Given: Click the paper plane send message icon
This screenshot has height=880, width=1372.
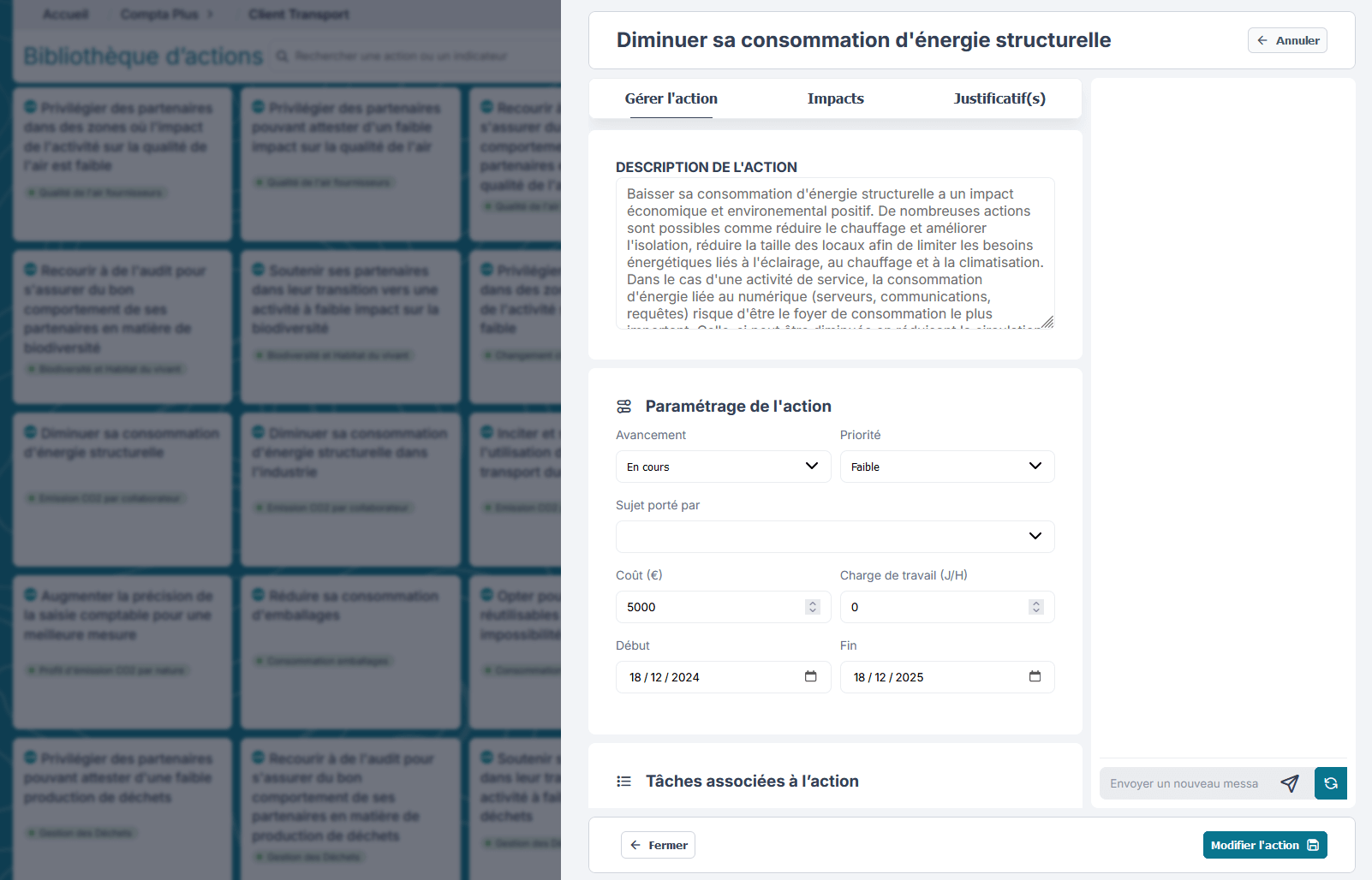Looking at the screenshot, I should tap(1289, 783).
